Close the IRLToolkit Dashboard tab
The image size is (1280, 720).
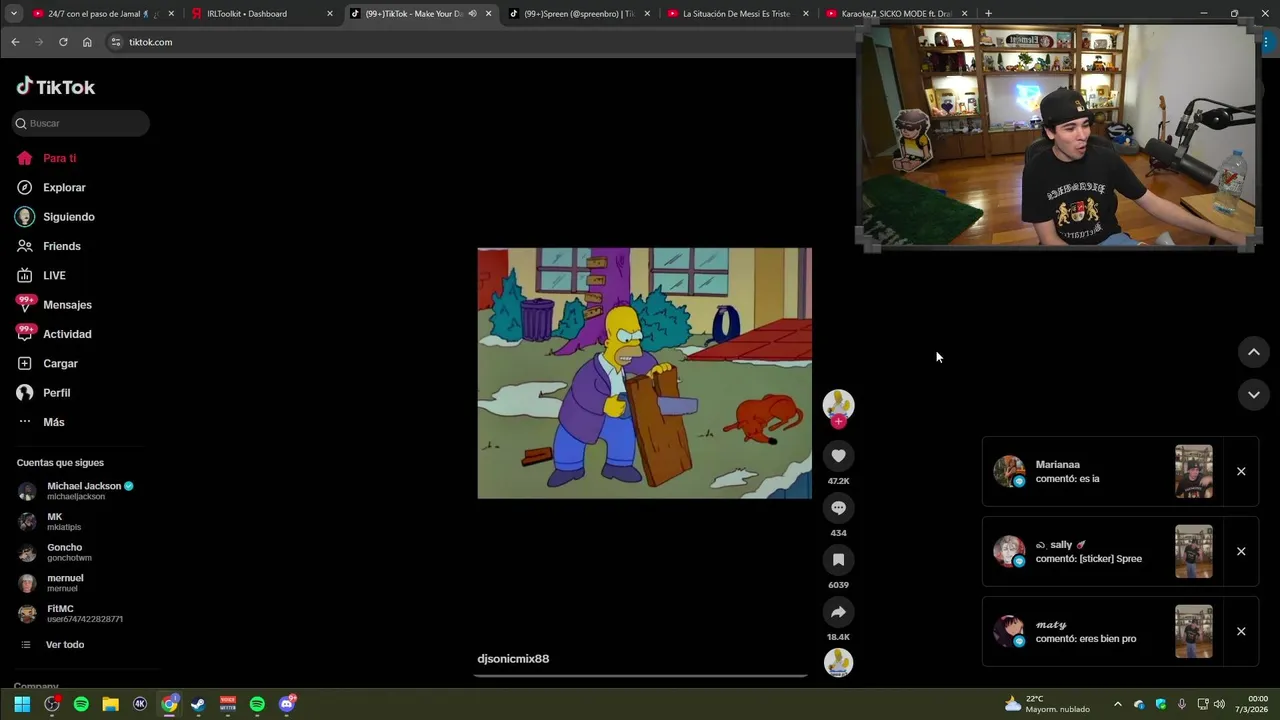(x=330, y=14)
